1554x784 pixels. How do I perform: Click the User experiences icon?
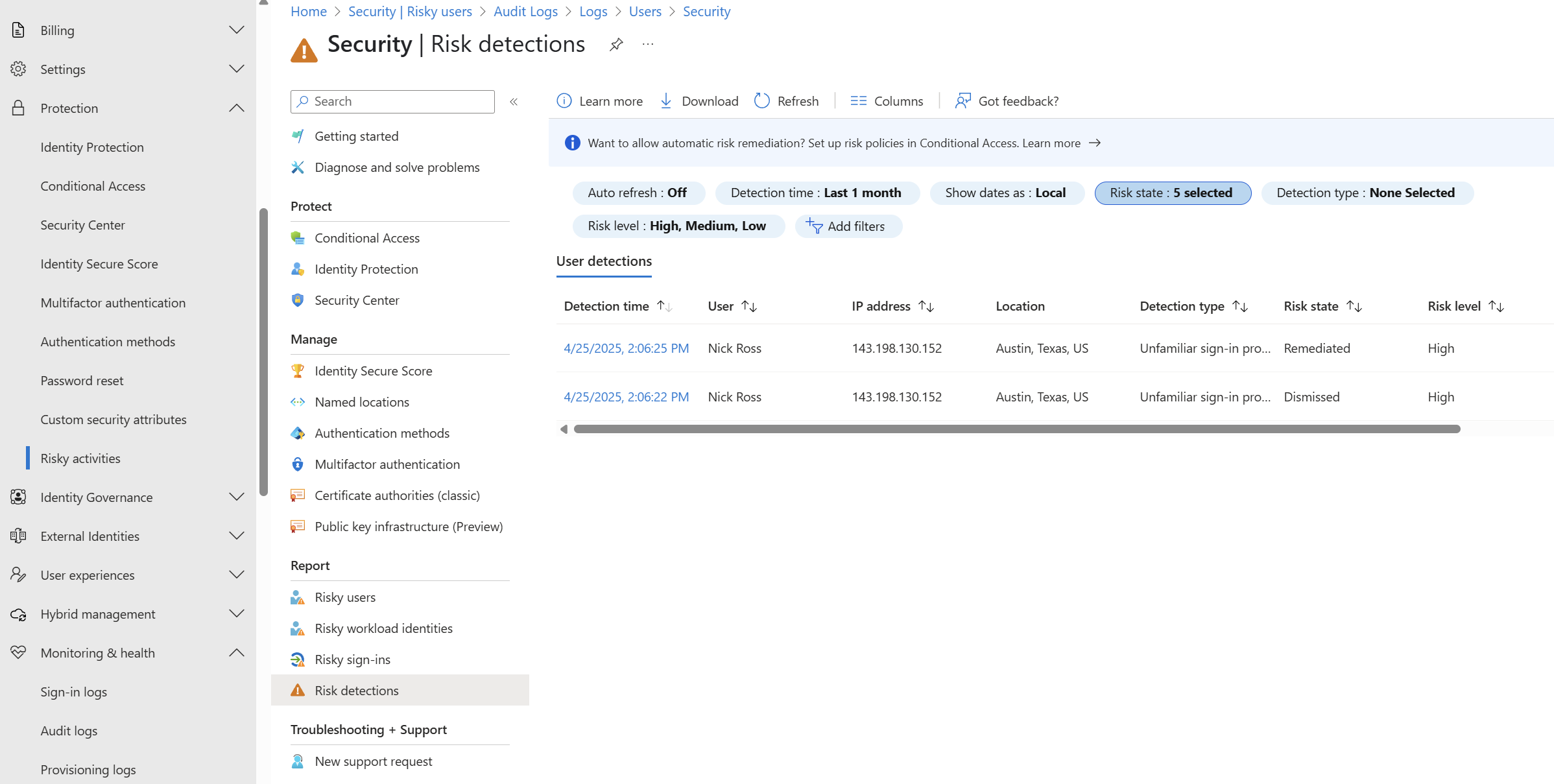pos(18,575)
